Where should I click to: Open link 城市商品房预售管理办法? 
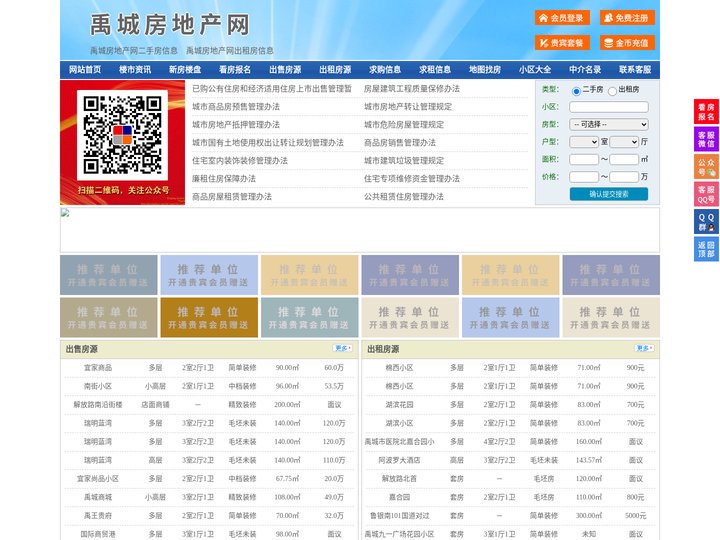[236, 107]
